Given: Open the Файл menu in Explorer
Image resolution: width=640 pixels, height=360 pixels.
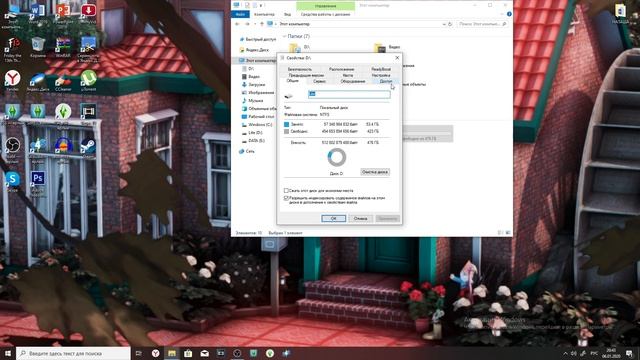Looking at the screenshot, I should coord(240,14).
